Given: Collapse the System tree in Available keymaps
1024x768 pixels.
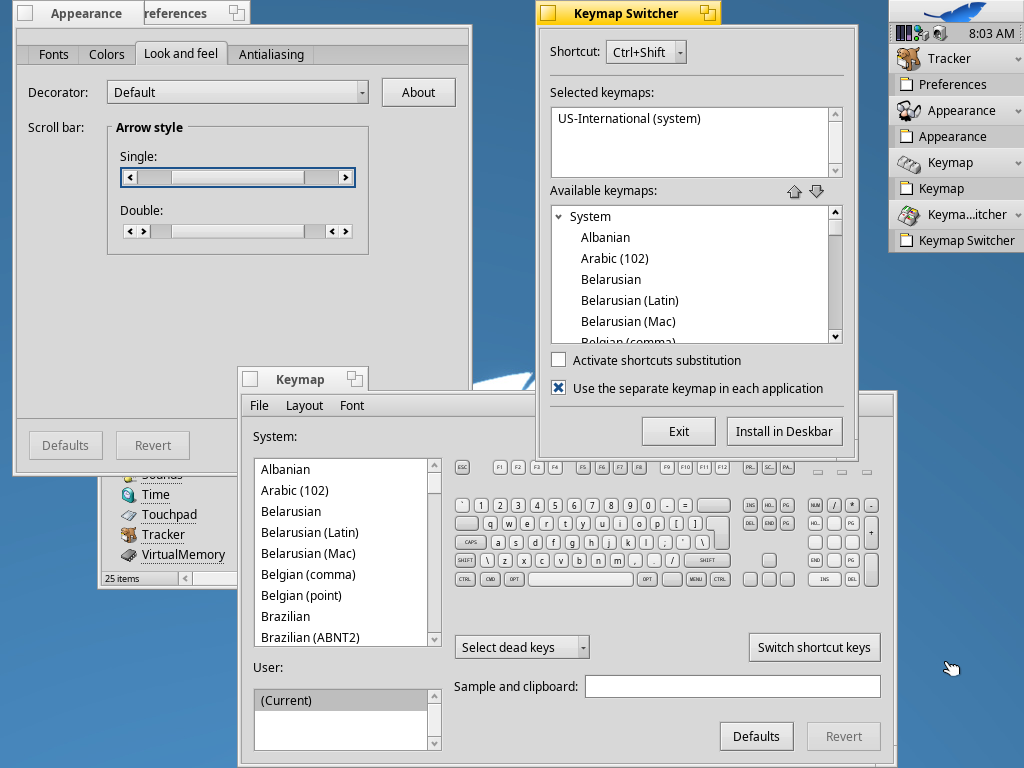Looking at the screenshot, I should click(559, 216).
